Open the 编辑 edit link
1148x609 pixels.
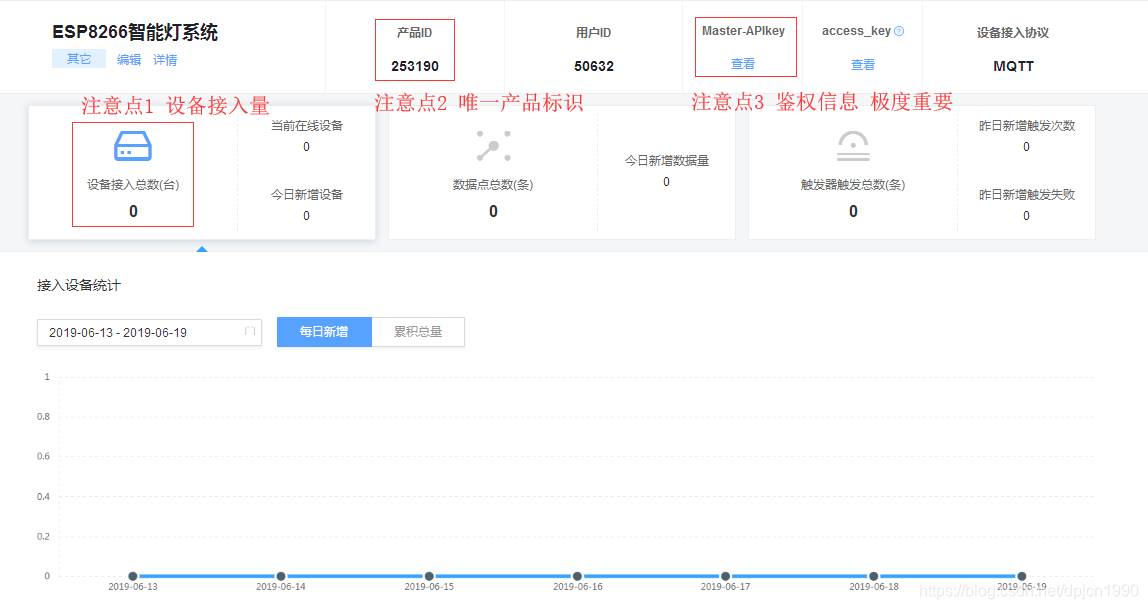click(129, 59)
